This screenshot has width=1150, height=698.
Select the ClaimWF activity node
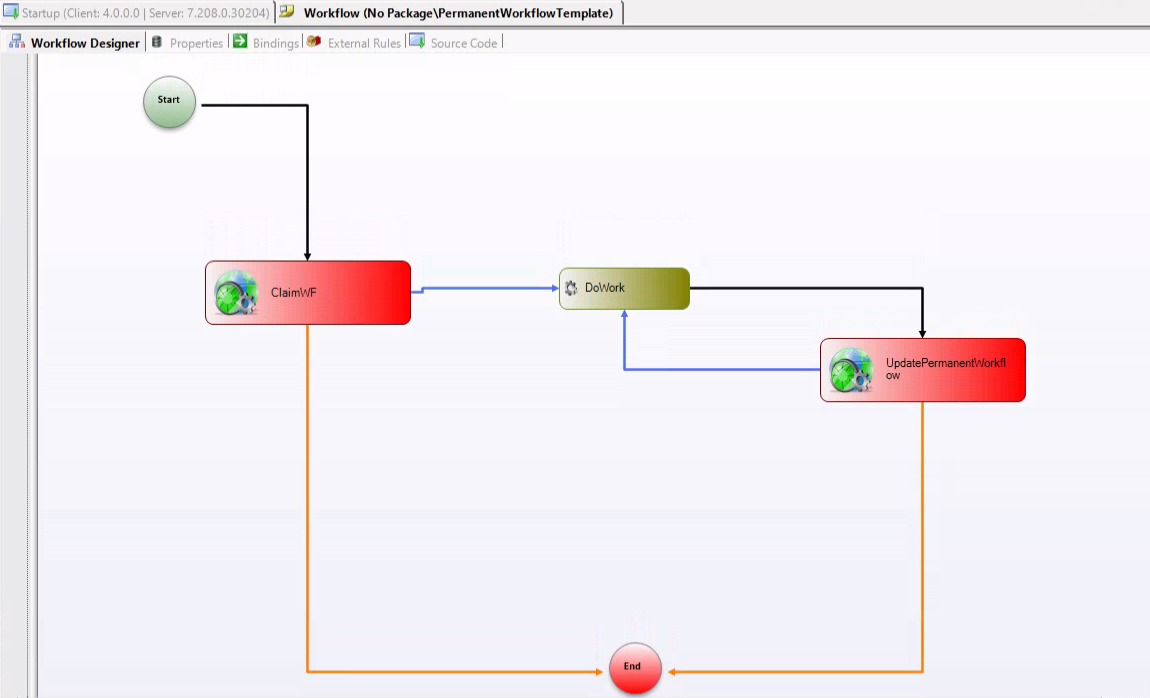(308, 293)
